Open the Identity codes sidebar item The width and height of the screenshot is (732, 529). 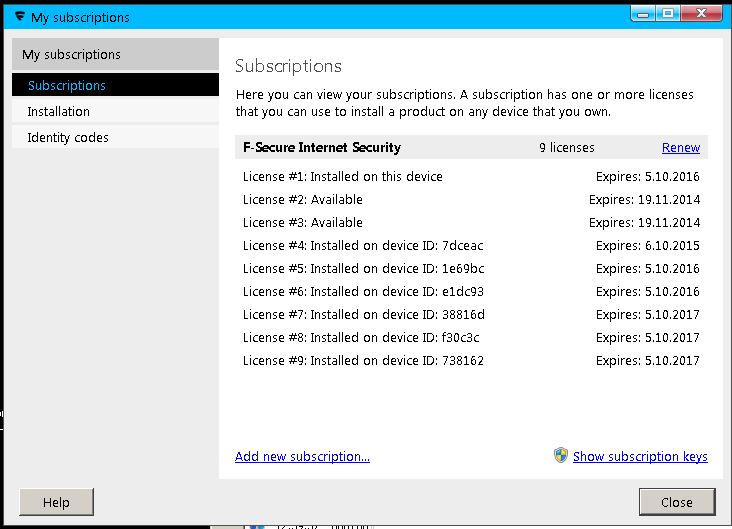[115, 137]
